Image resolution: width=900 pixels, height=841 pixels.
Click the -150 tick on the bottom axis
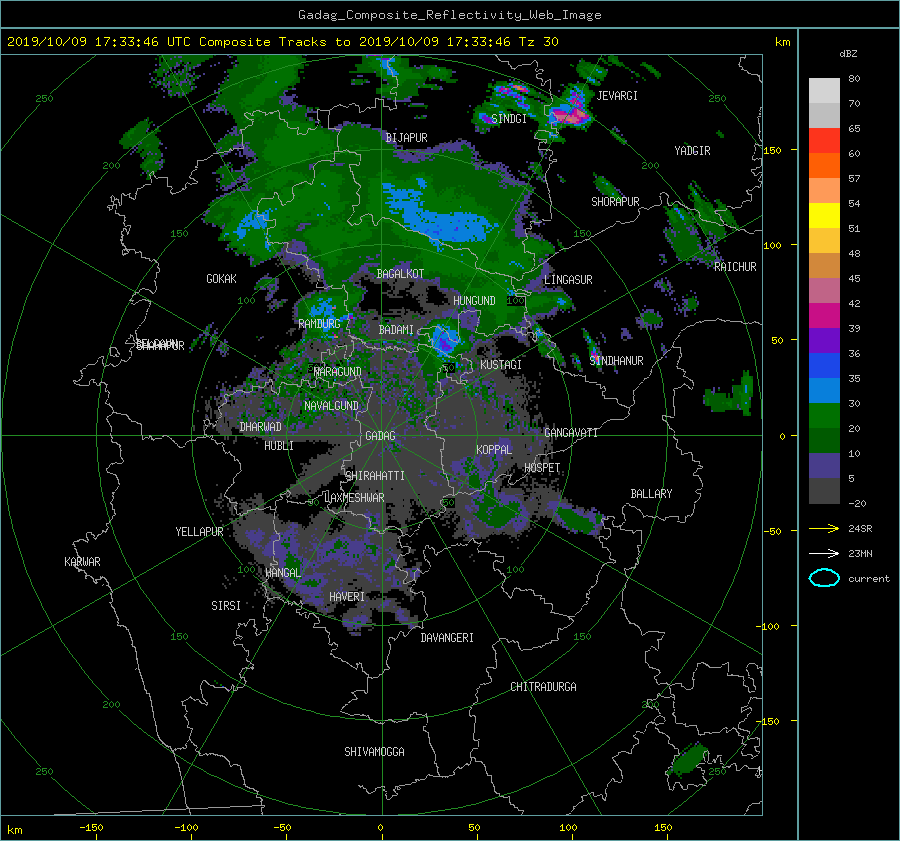coord(91,828)
